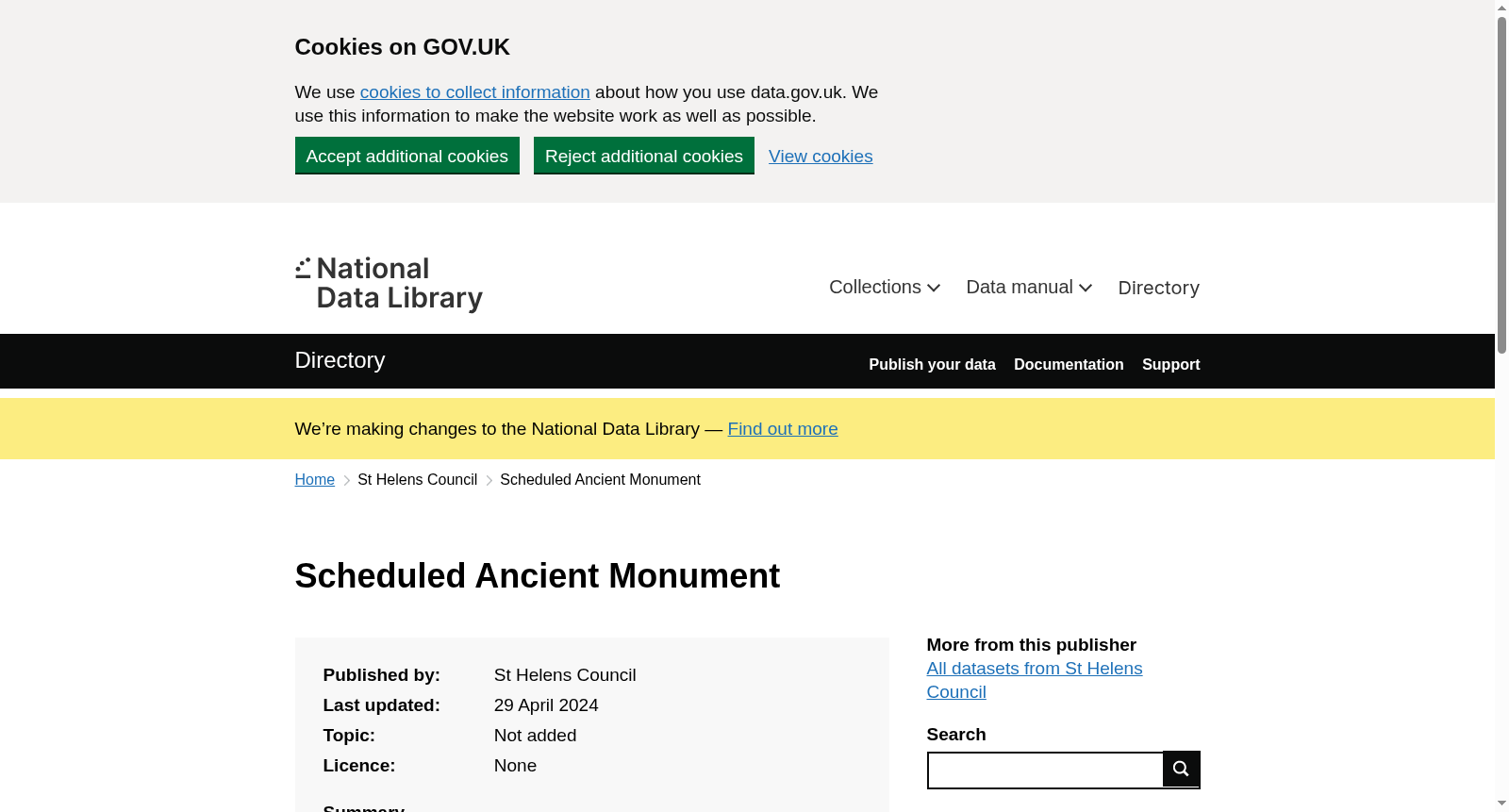Click the scrollbar up arrow

[x=1501, y=8]
